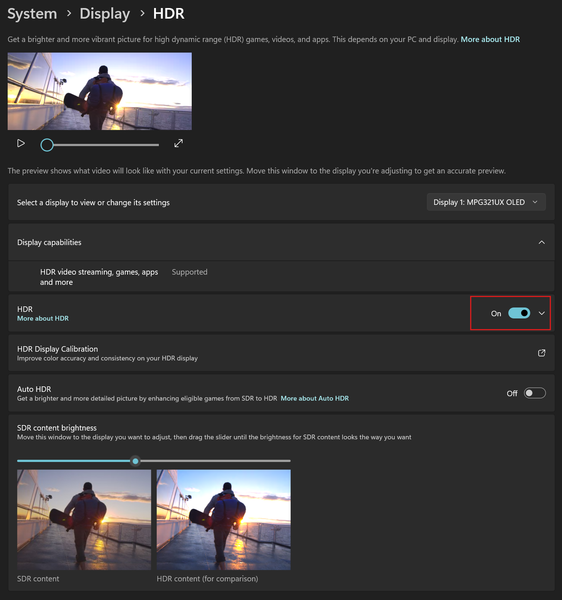562x600 pixels.
Task: Open the Display 1: MPG321UX OLED dropdown
Action: click(x=486, y=202)
